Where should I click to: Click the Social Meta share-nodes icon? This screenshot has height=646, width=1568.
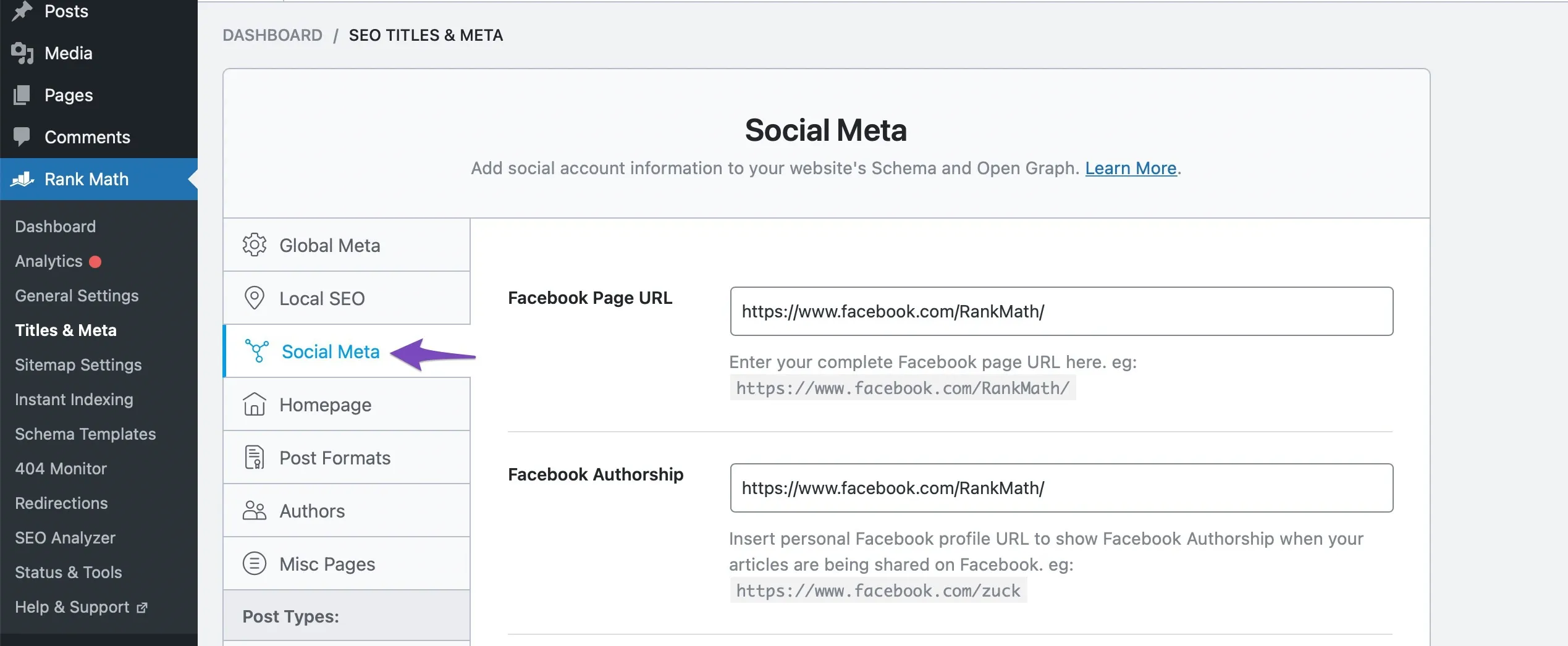[256, 351]
